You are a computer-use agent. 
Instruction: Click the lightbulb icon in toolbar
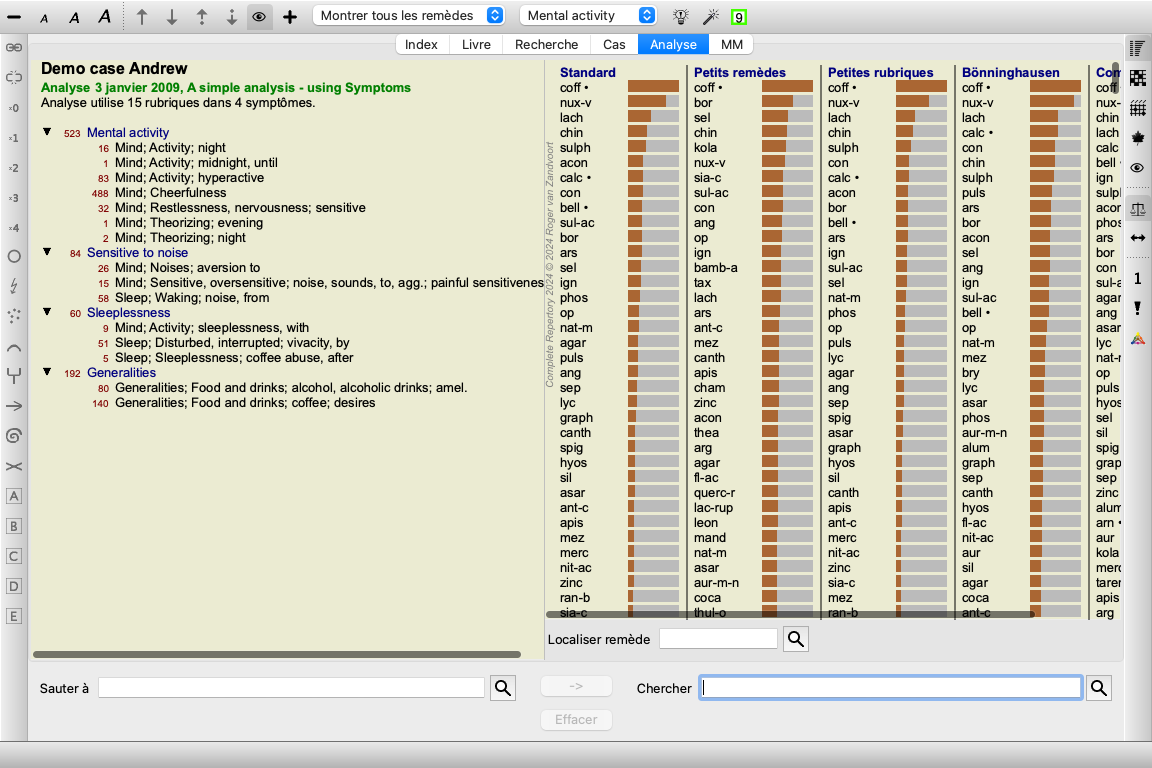(681, 16)
